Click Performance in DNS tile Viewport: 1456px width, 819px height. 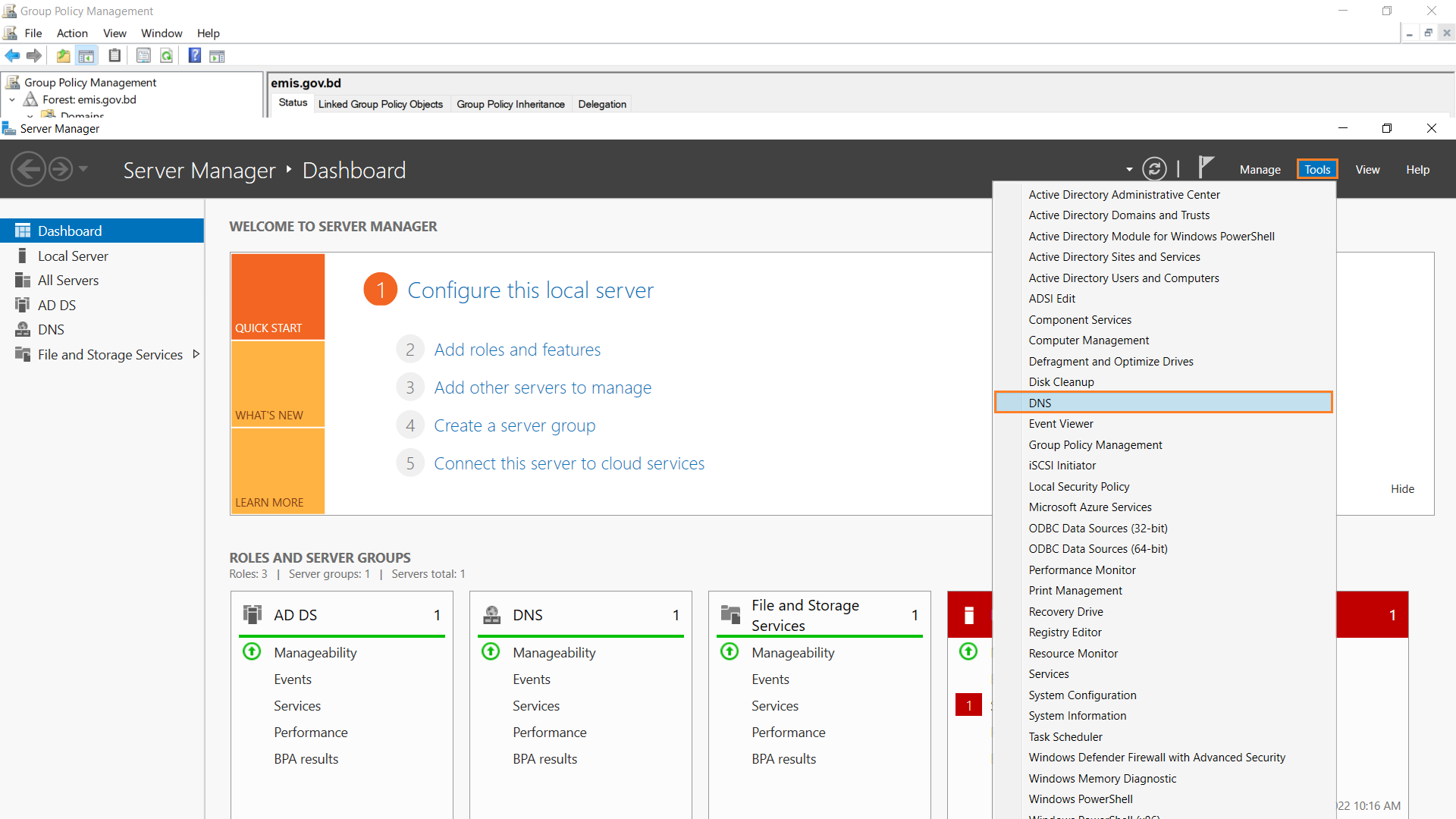tap(550, 733)
